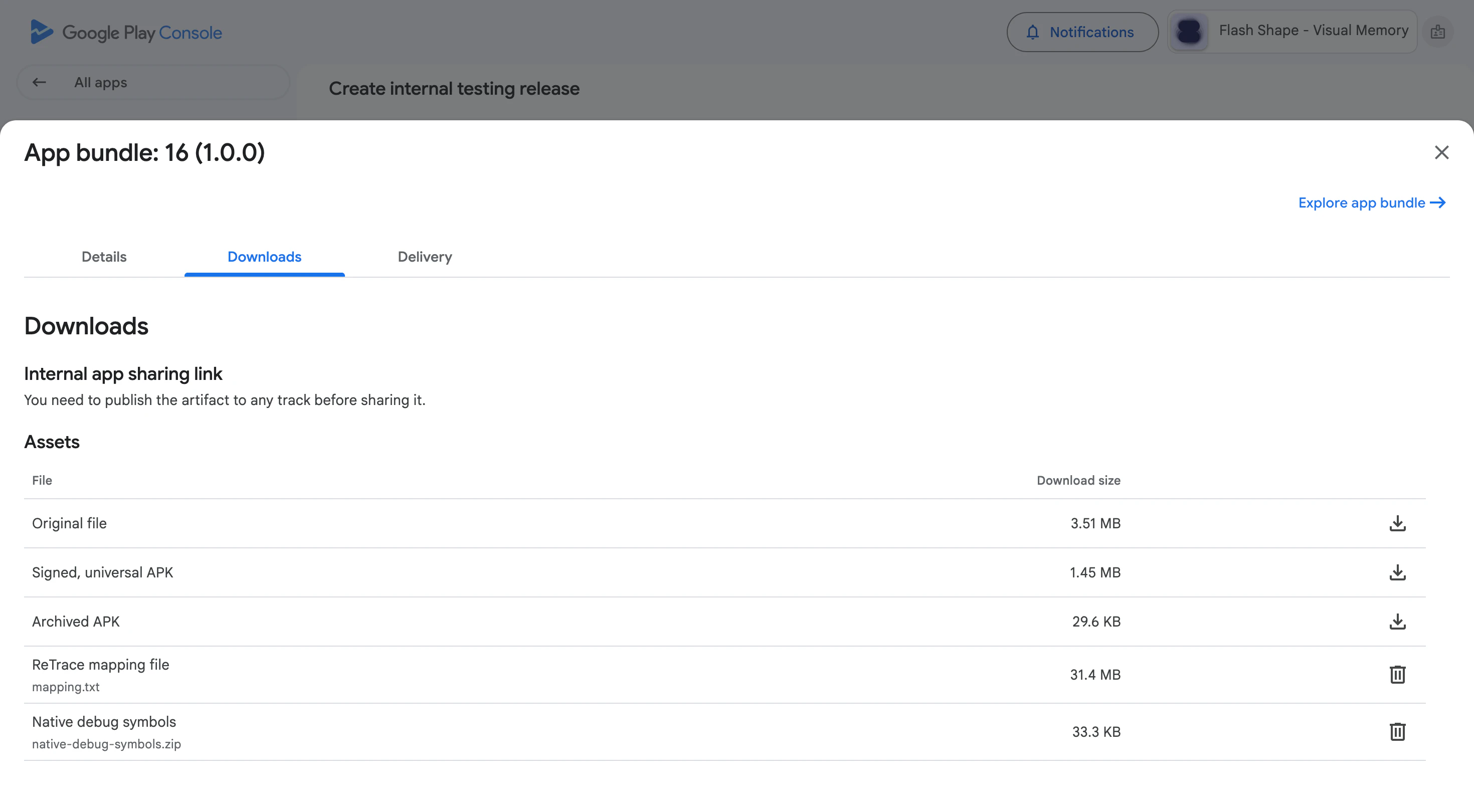
Task: Click the Archived APK label
Action: pyautogui.click(x=76, y=622)
